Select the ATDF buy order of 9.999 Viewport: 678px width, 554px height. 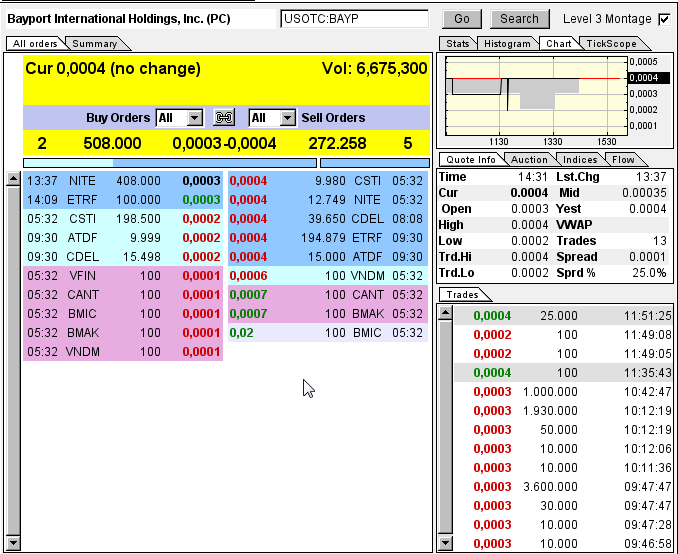coord(123,238)
